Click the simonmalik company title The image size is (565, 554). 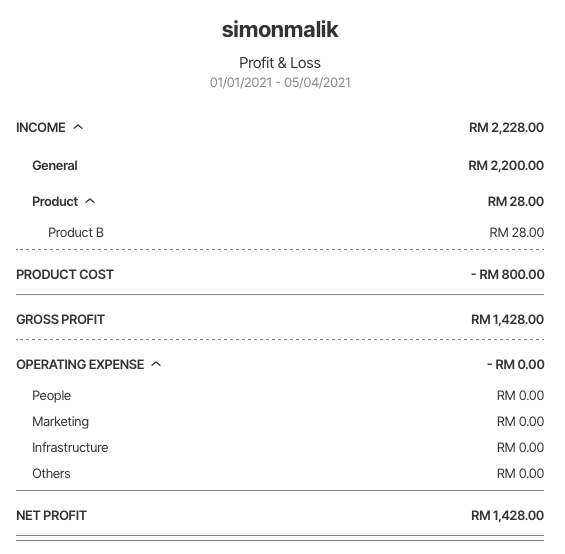point(280,30)
